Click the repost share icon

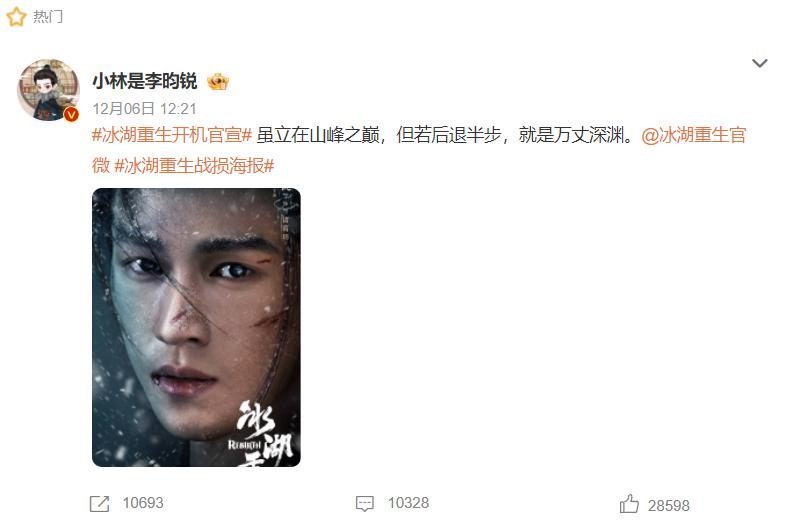coord(99,503)
